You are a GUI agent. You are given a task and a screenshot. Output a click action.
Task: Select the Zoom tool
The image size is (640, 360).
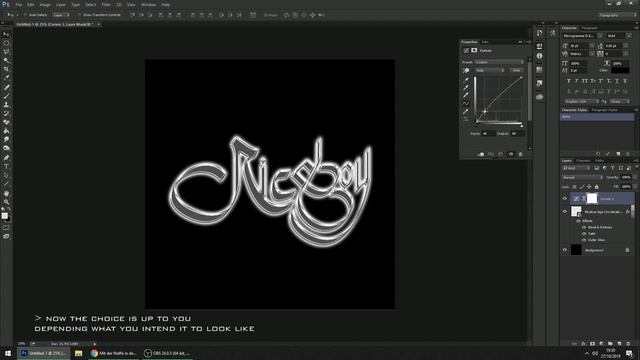point(6,202)
